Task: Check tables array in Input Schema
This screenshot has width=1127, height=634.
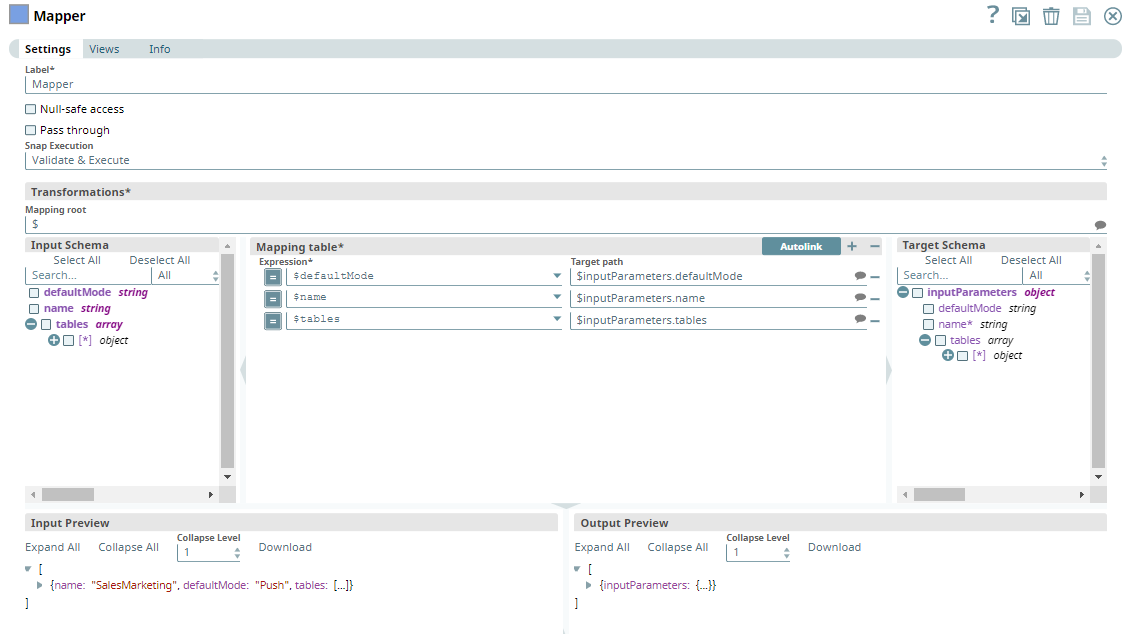Action: coord(46,324)
